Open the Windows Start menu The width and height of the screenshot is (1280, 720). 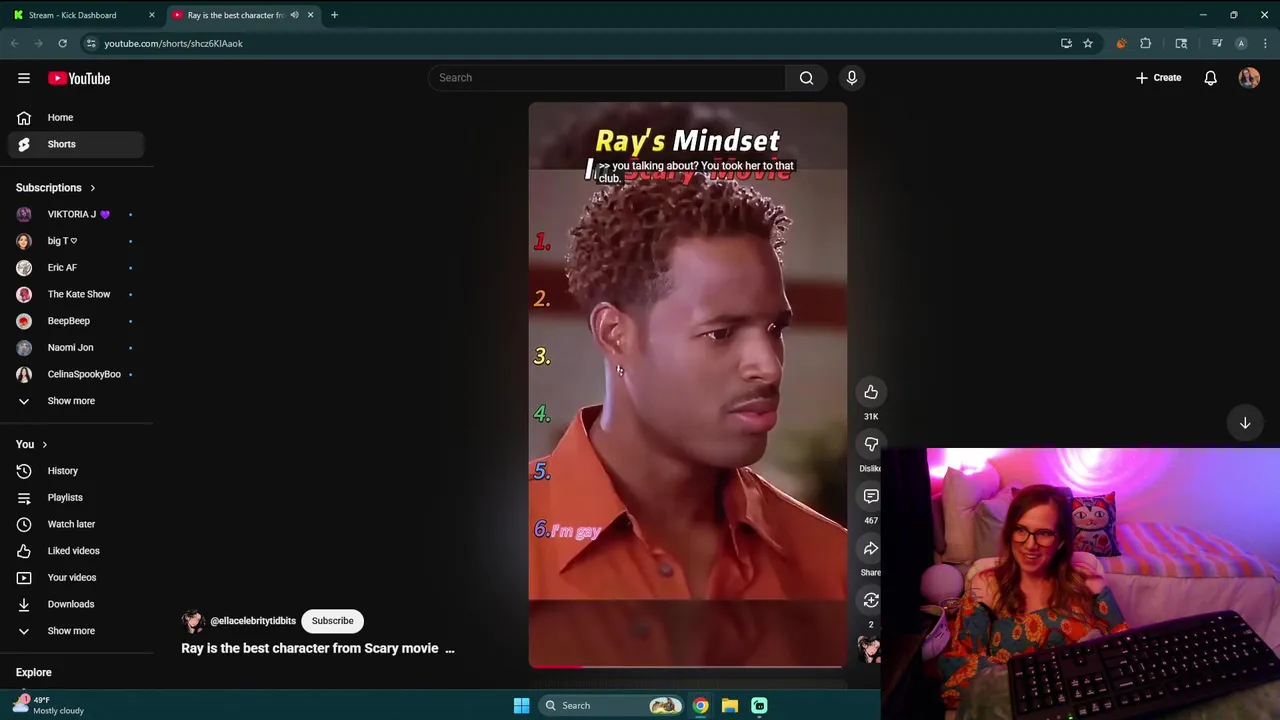click(521, 706)
